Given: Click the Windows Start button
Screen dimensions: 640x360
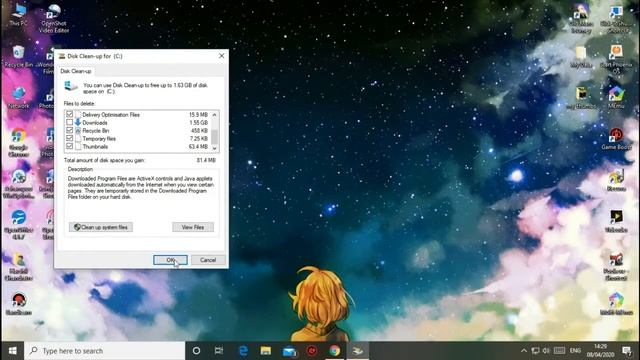Looking at the screenshot, I should pos(12,351).
